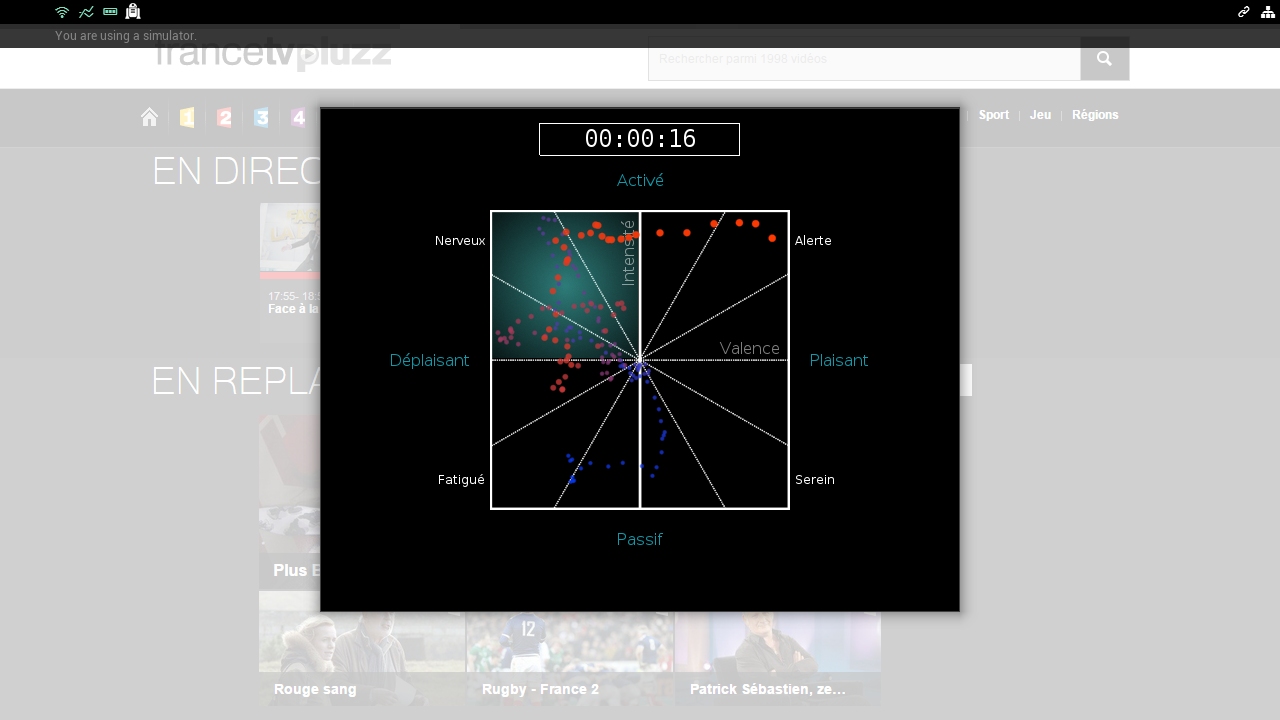The width and height of the screenshot is (1280, 720).
Task: Click the Wi-Fi status icon
Action: click(62, 12)
